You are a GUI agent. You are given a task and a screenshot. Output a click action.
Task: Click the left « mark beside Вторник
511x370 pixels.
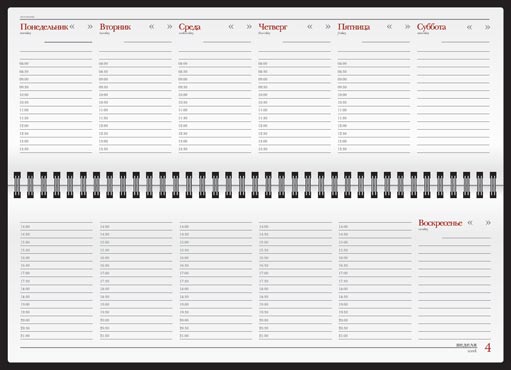coord(152,27)
